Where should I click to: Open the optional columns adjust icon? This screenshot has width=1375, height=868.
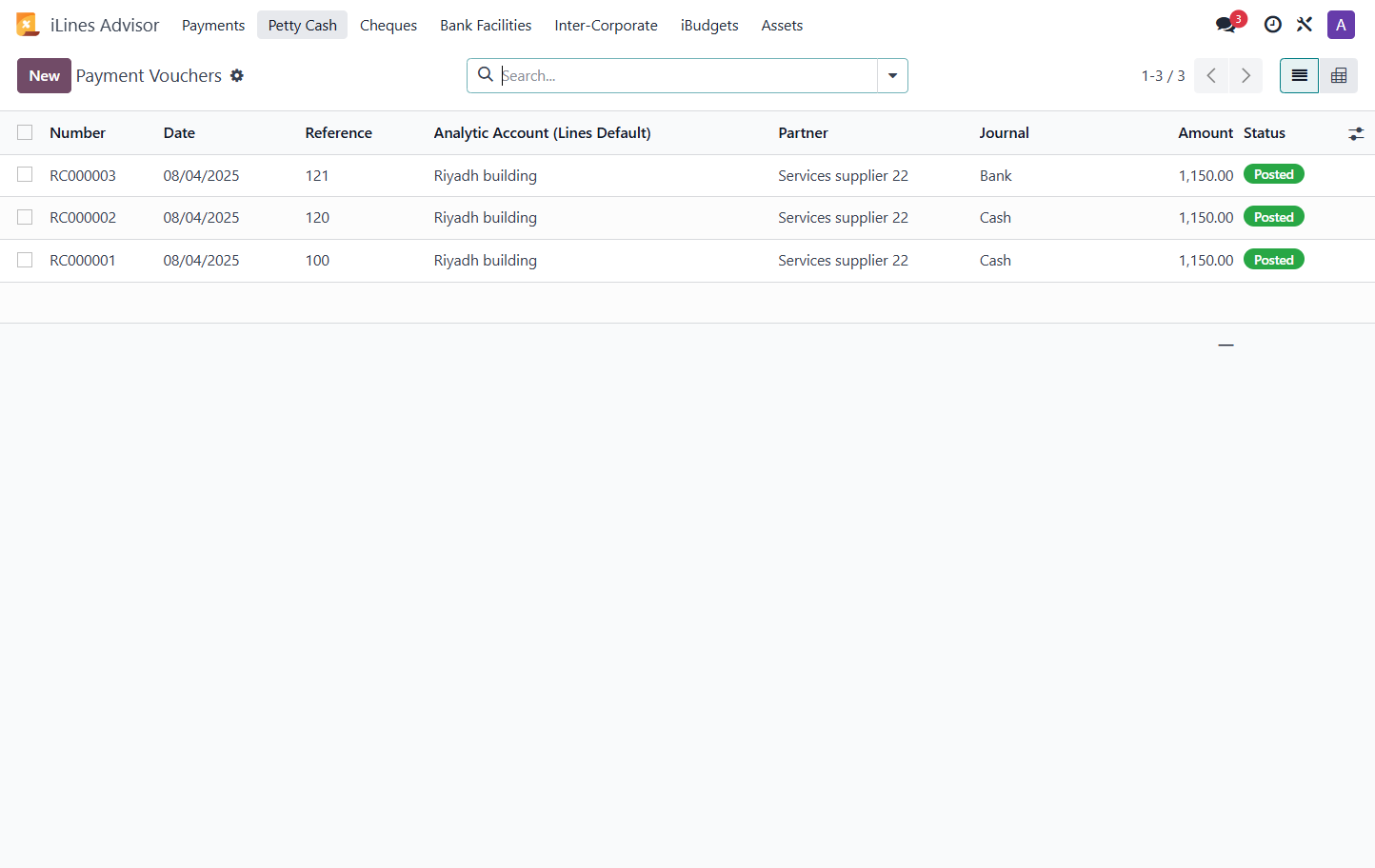tap(1356, 134)
